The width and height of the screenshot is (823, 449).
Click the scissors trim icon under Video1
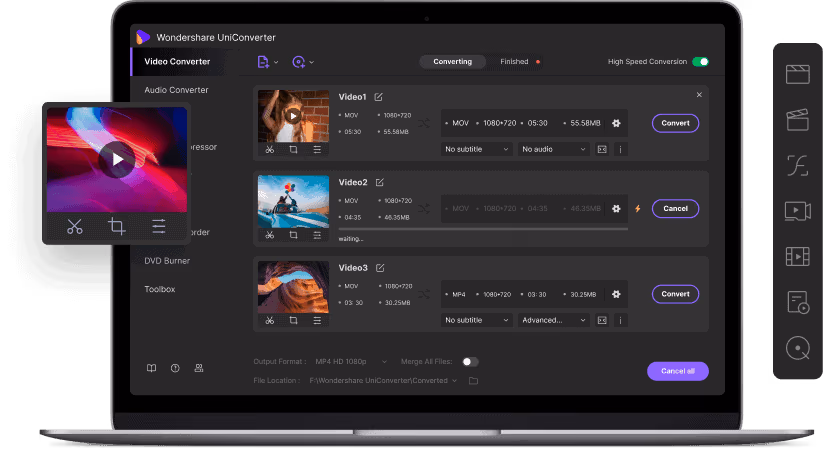[269, 150]
